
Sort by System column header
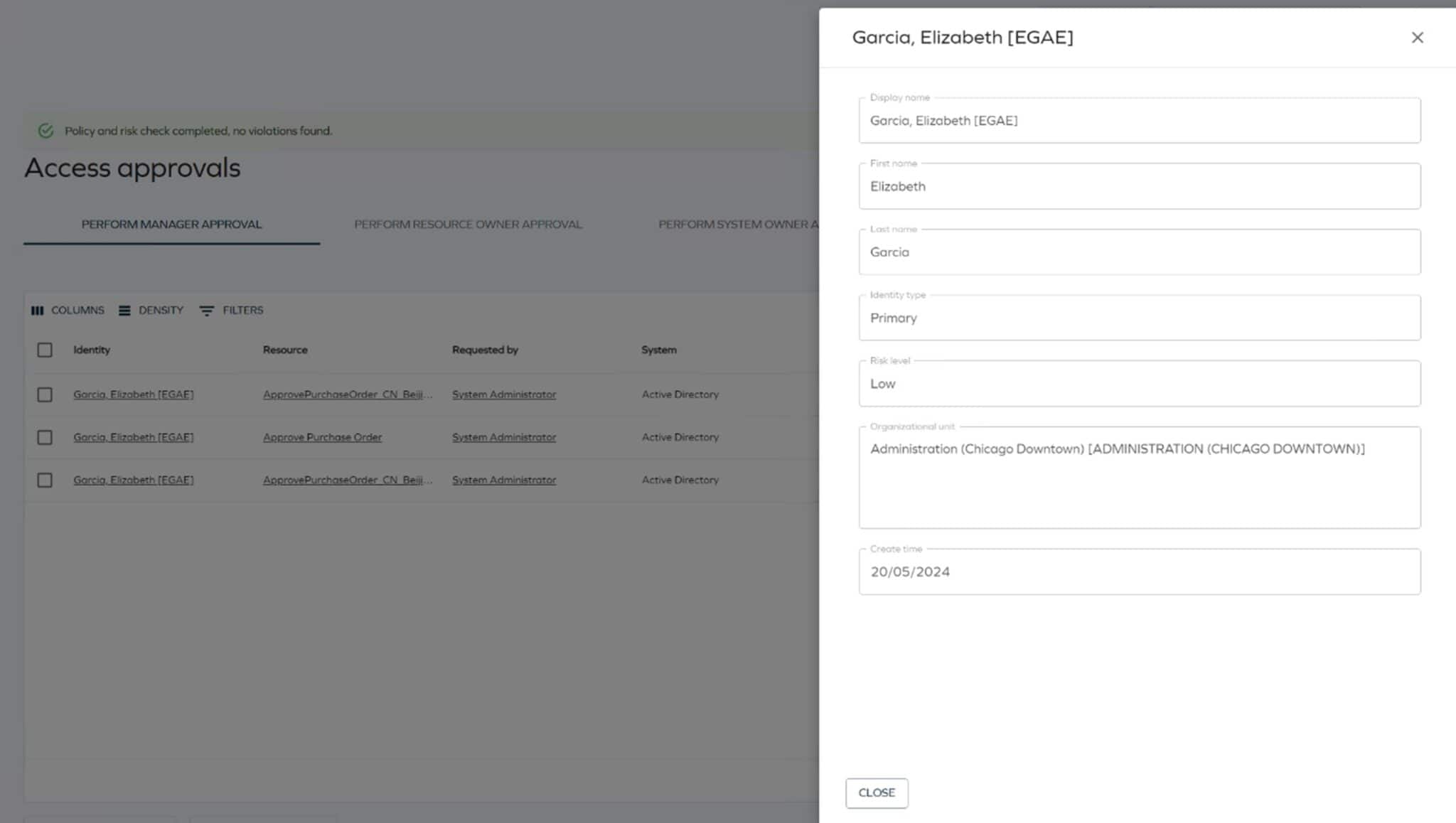(x=659, y=350)
